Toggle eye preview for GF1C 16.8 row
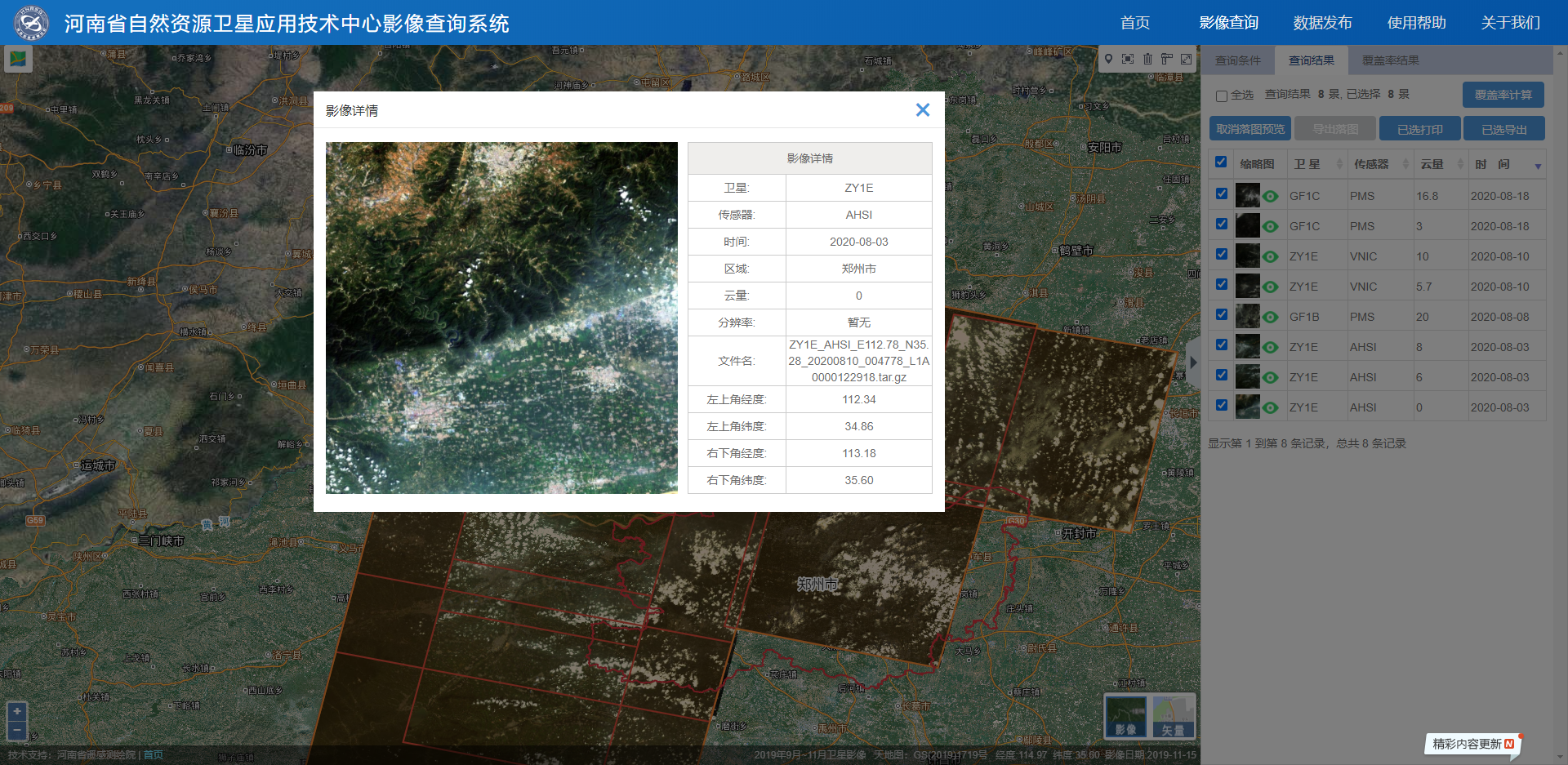This screenshot has width=1568, height=765. (x=1271, y=196)
